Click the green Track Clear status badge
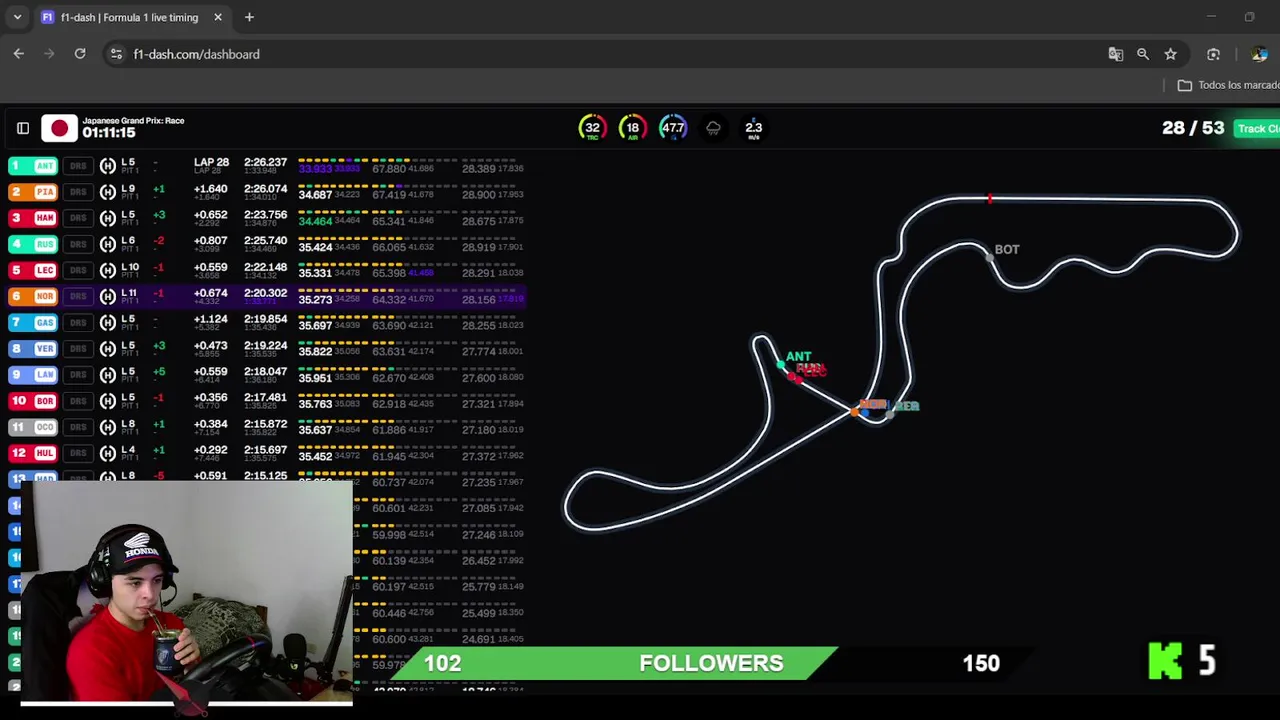Image resolution: width=1280 pixels, height=720 pixels. point(1258,128)
